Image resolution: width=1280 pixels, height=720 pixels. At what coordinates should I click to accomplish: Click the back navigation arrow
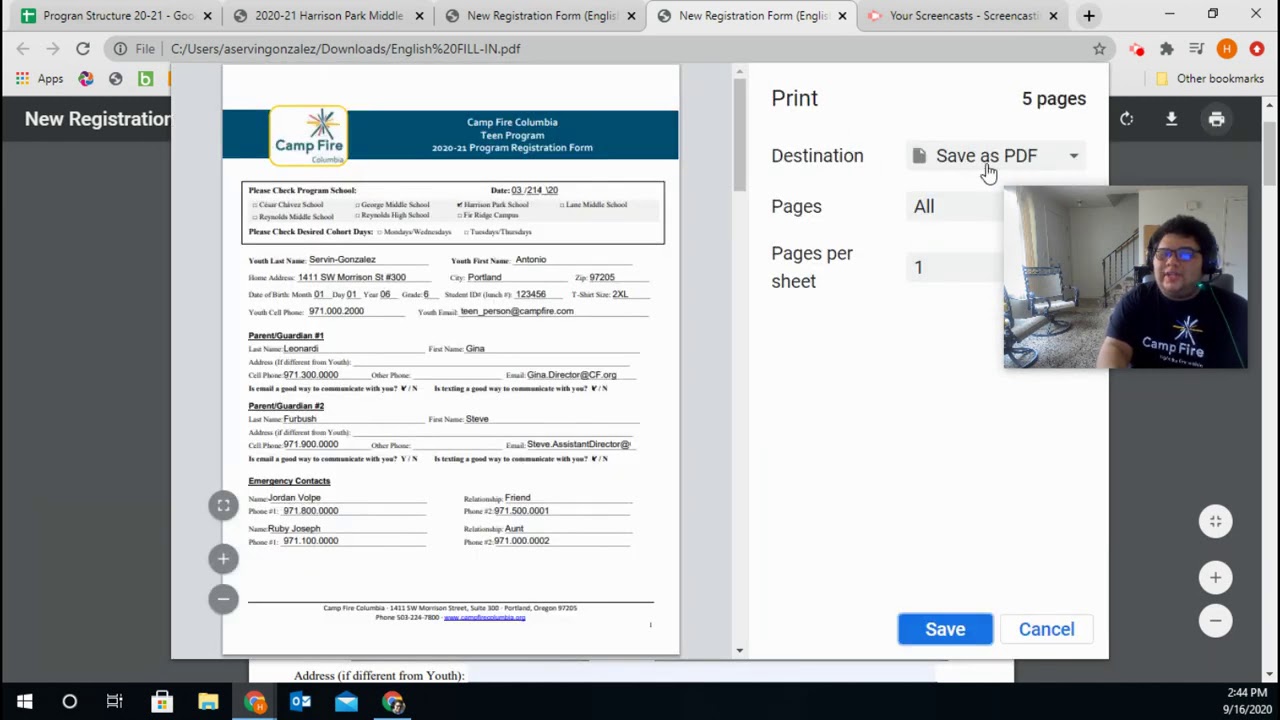23,48
